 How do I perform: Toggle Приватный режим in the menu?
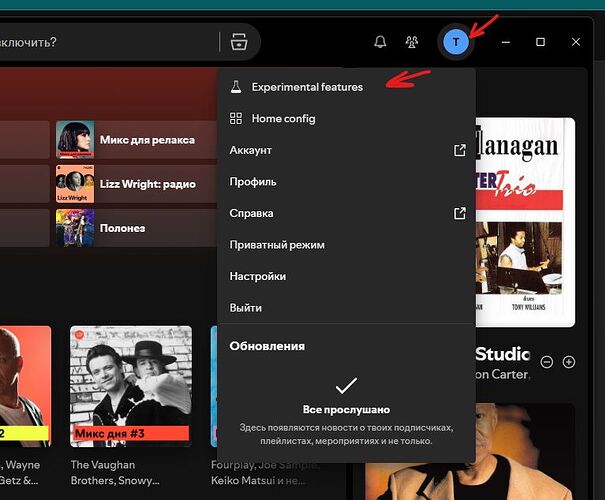[346, 245]
